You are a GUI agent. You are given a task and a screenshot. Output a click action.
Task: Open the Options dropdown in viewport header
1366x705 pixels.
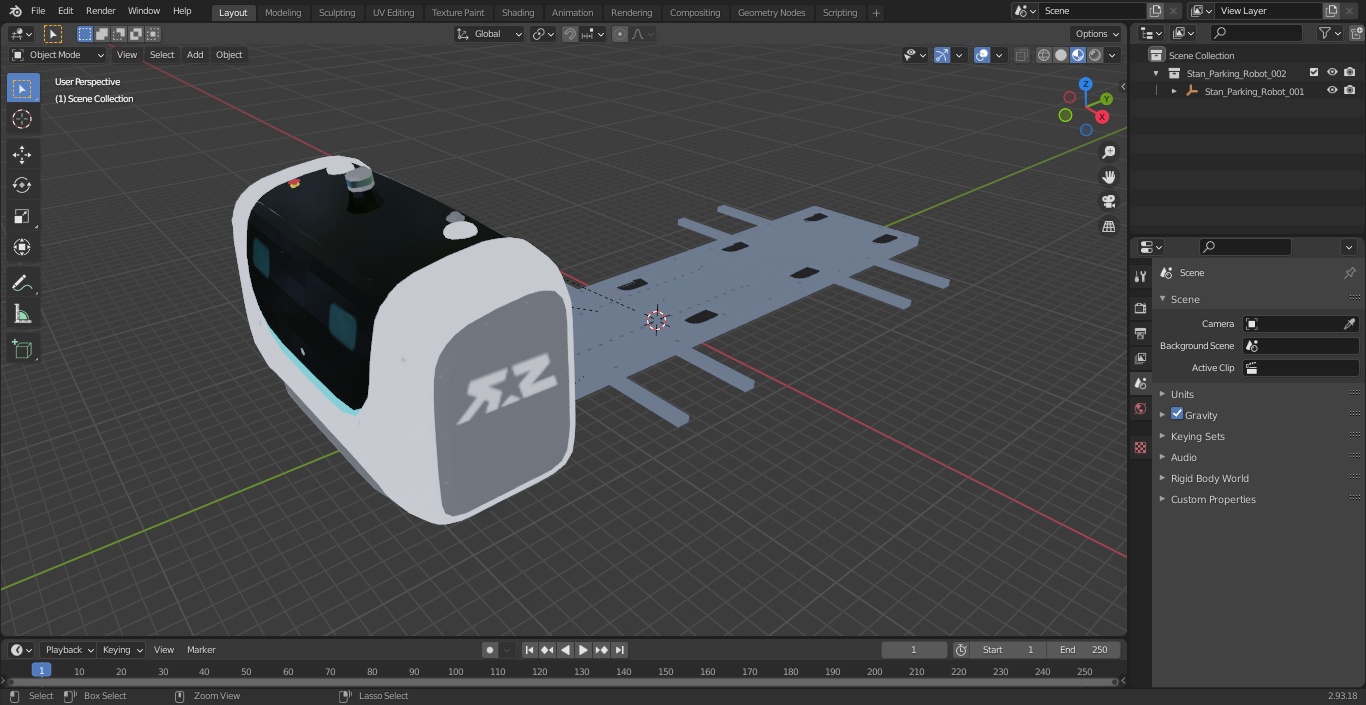click(x=1097, y=34)
